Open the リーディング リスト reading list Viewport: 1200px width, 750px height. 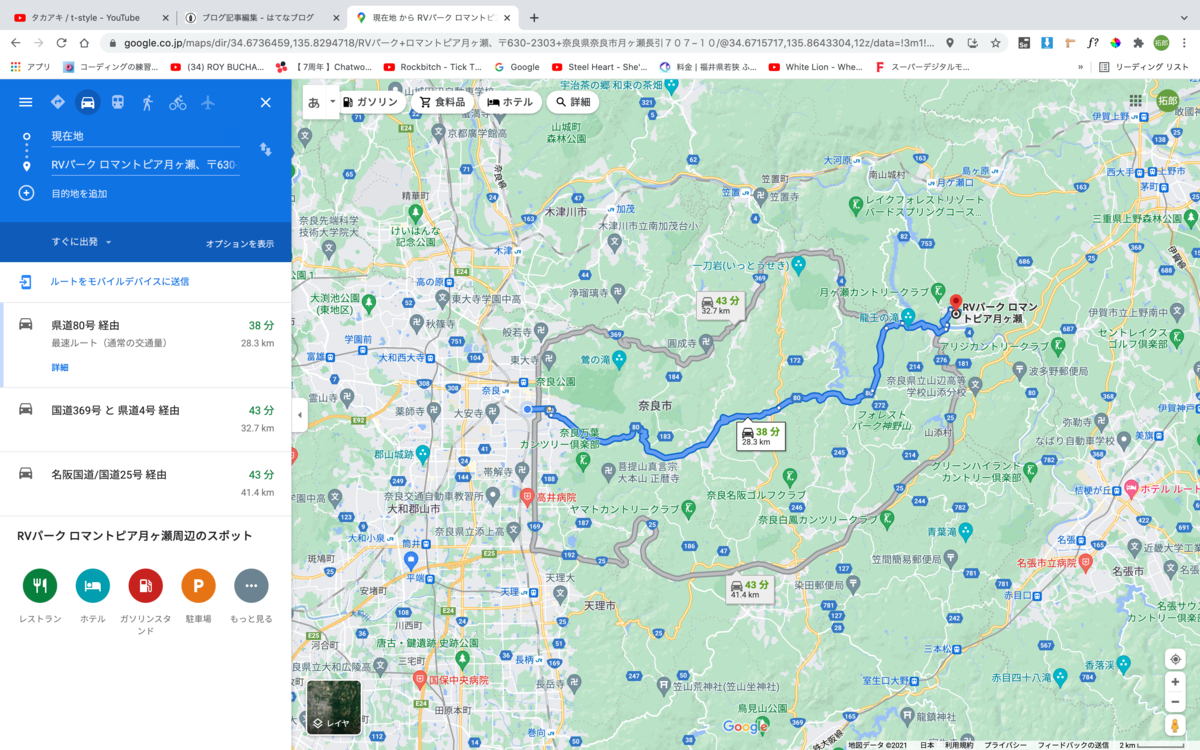[x=1144, y=67]
